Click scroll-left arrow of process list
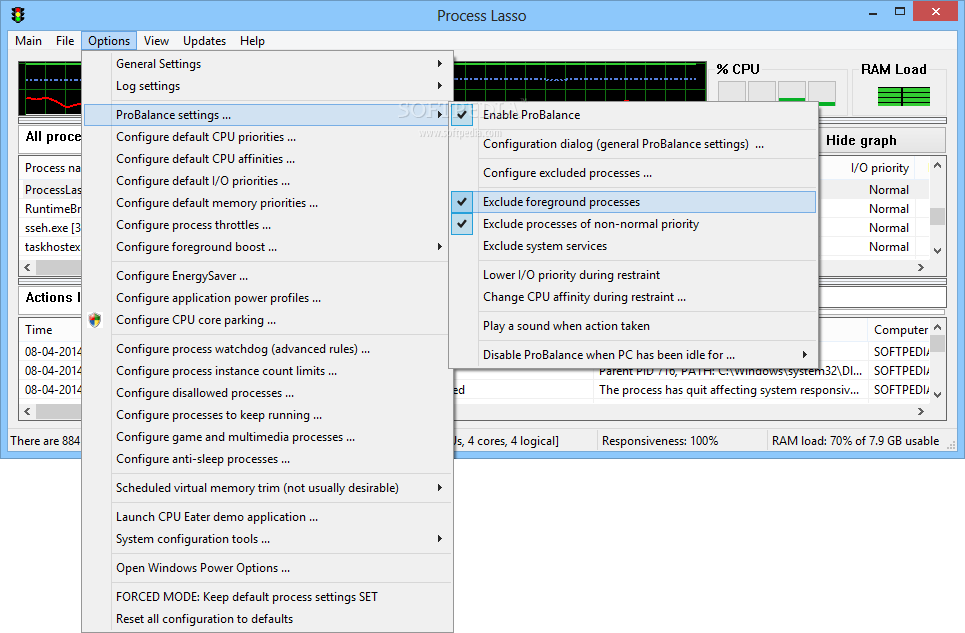Viewport: 965px width, 633px height. [27, 267]
